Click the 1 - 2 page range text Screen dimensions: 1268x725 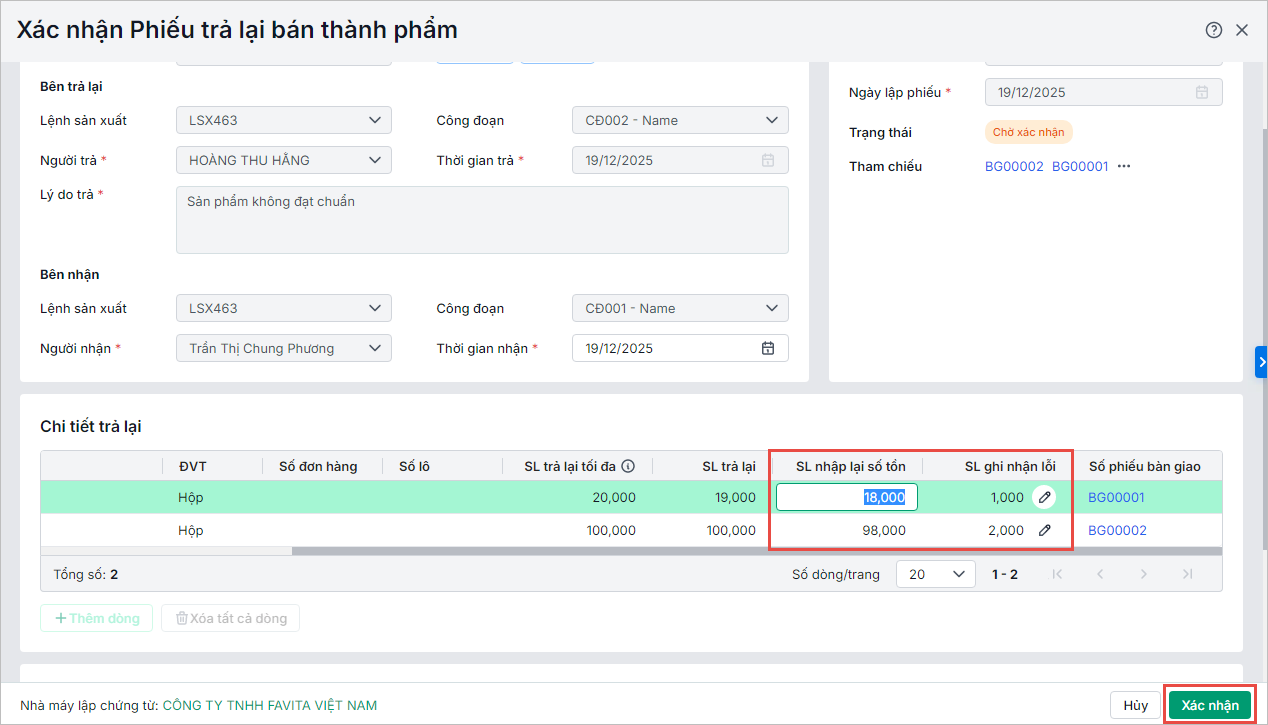point(1005,574)
